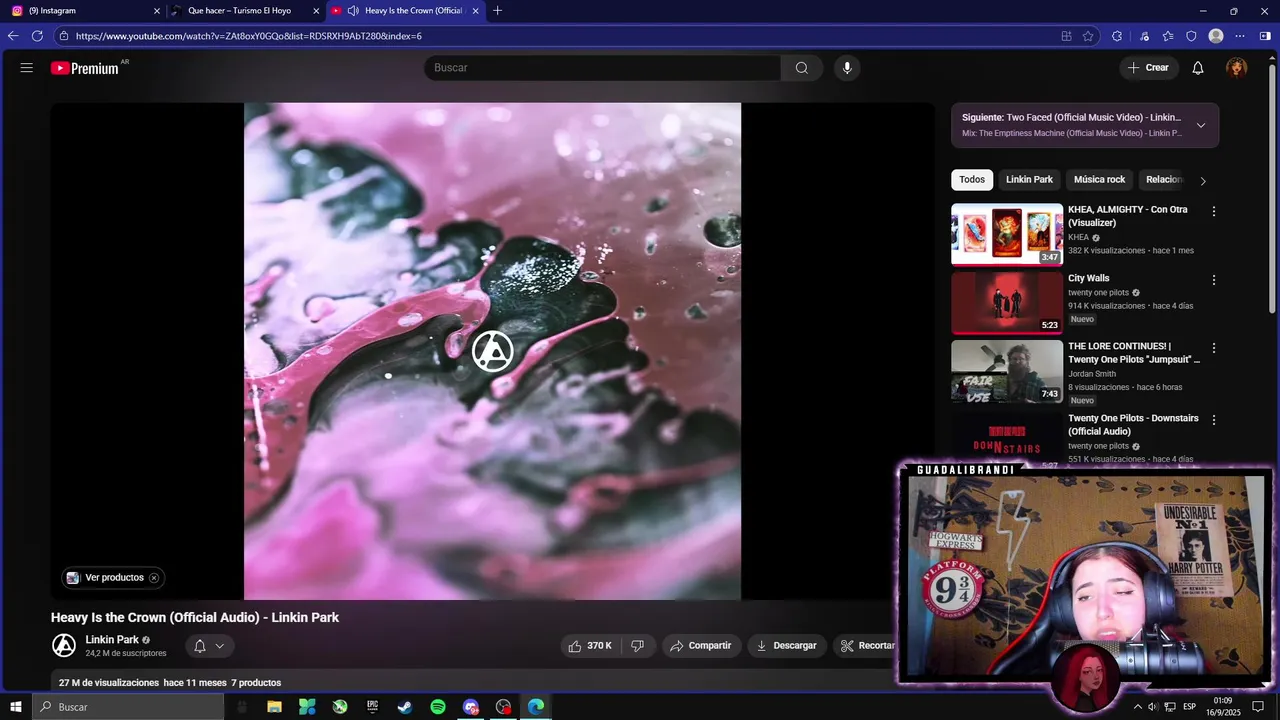Open the YouTube hamburger guide menu
Viewport: 1280px width, 720px height.
(x=27, y=68)
